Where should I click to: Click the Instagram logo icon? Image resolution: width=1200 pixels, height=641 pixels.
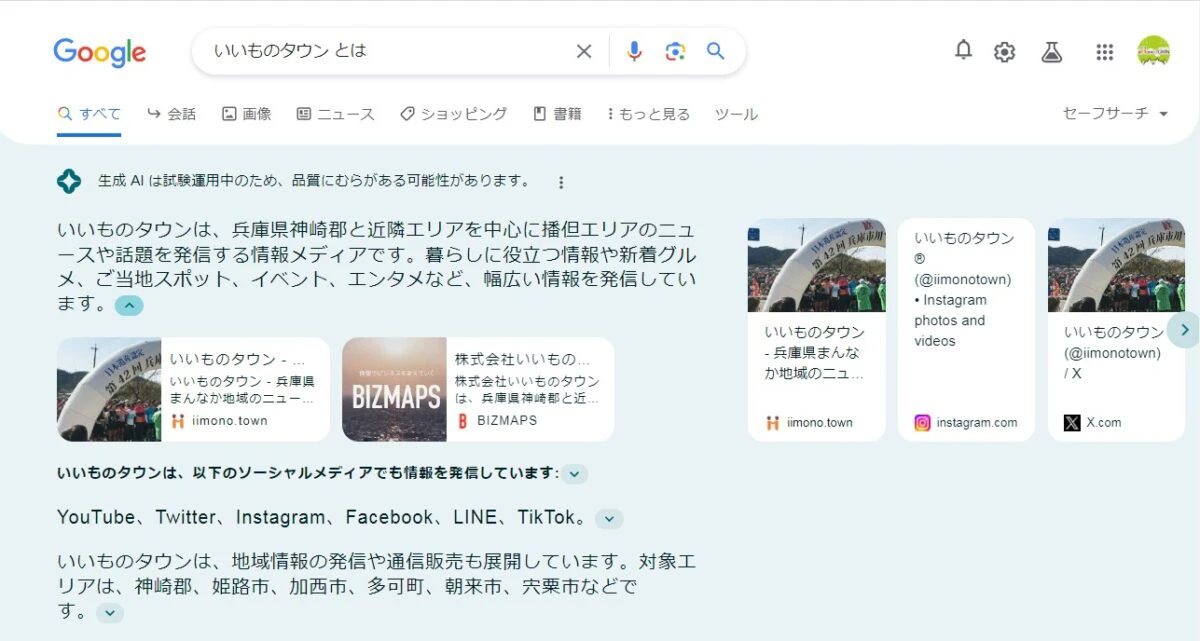922,423
